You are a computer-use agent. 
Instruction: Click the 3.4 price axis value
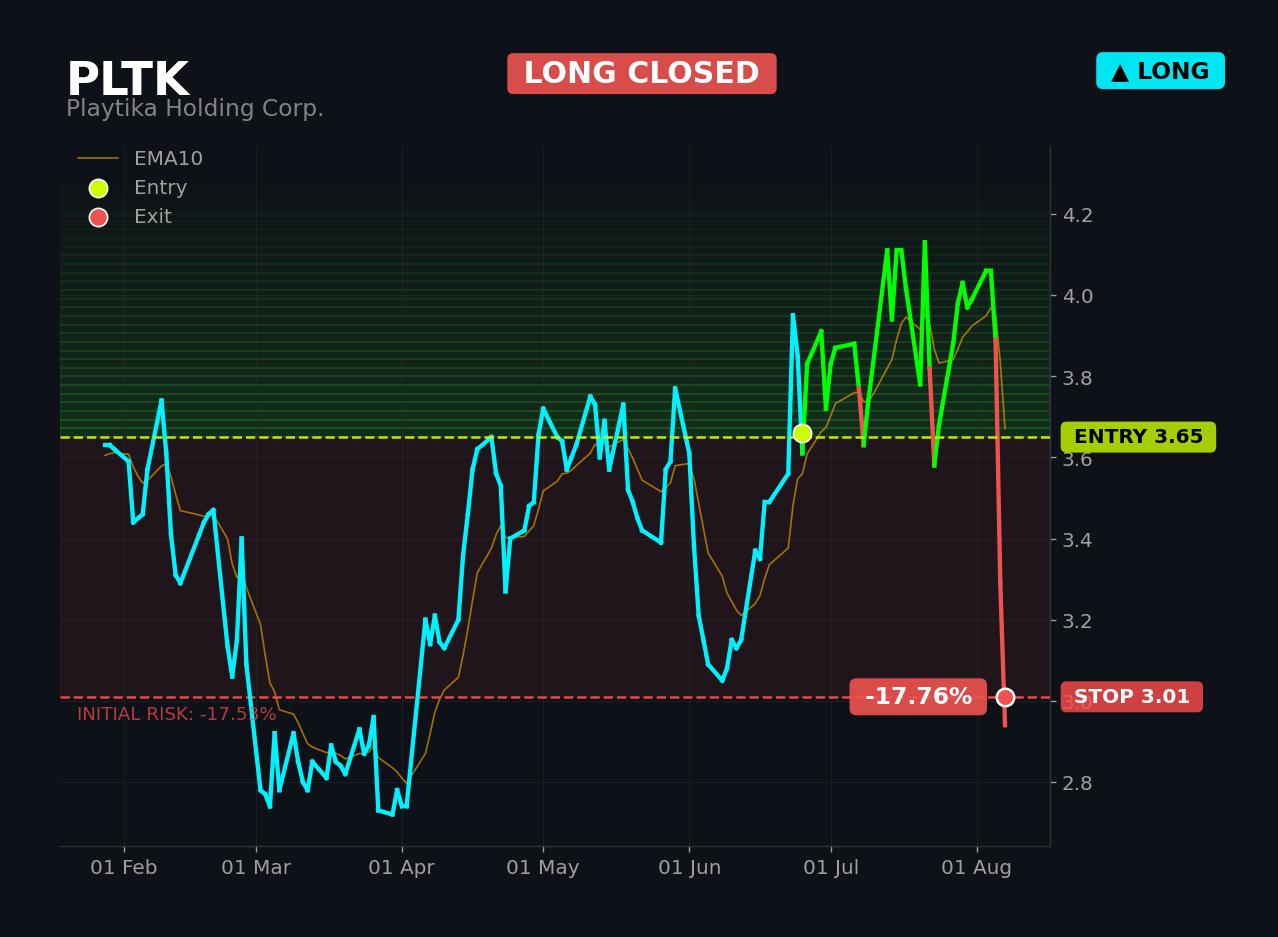tap(1077, 540)
